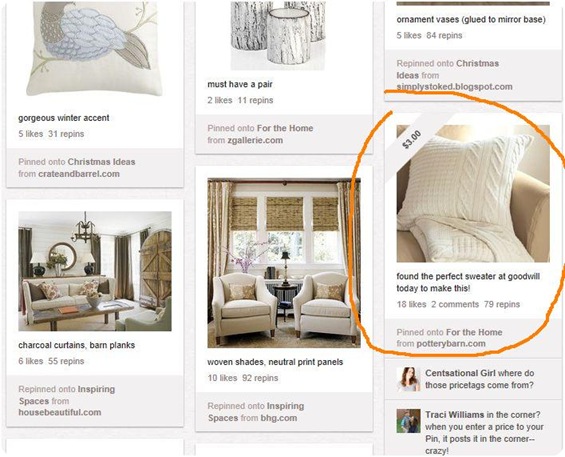Visit housebeautiful.com source link
565x457 pixels.
click(x=60, y=412)
